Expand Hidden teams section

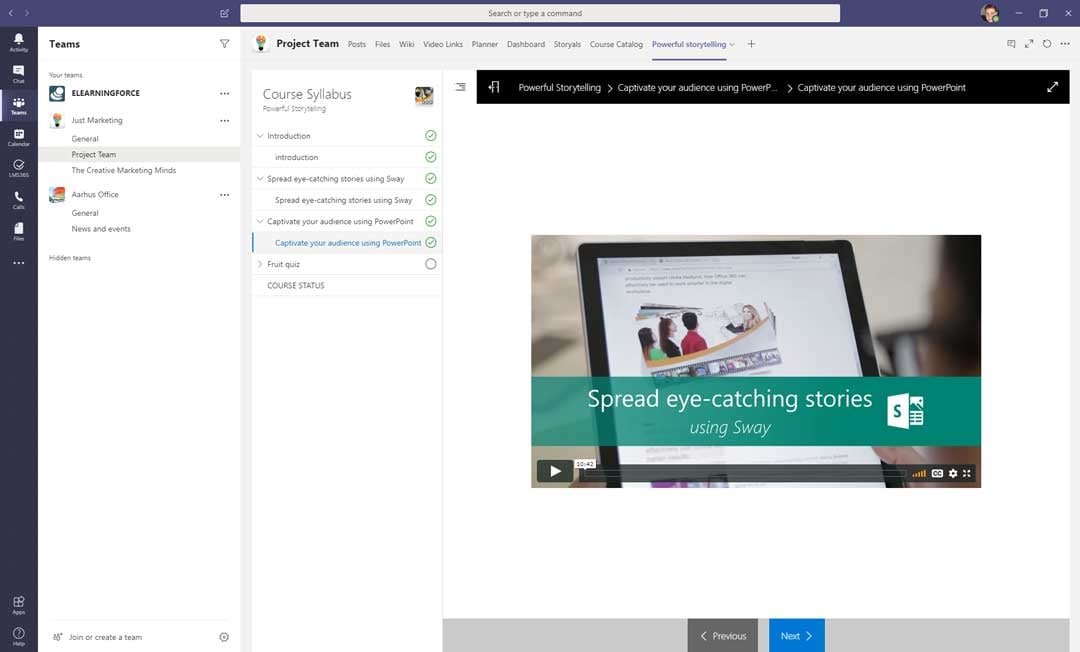[x=70, y=257]
